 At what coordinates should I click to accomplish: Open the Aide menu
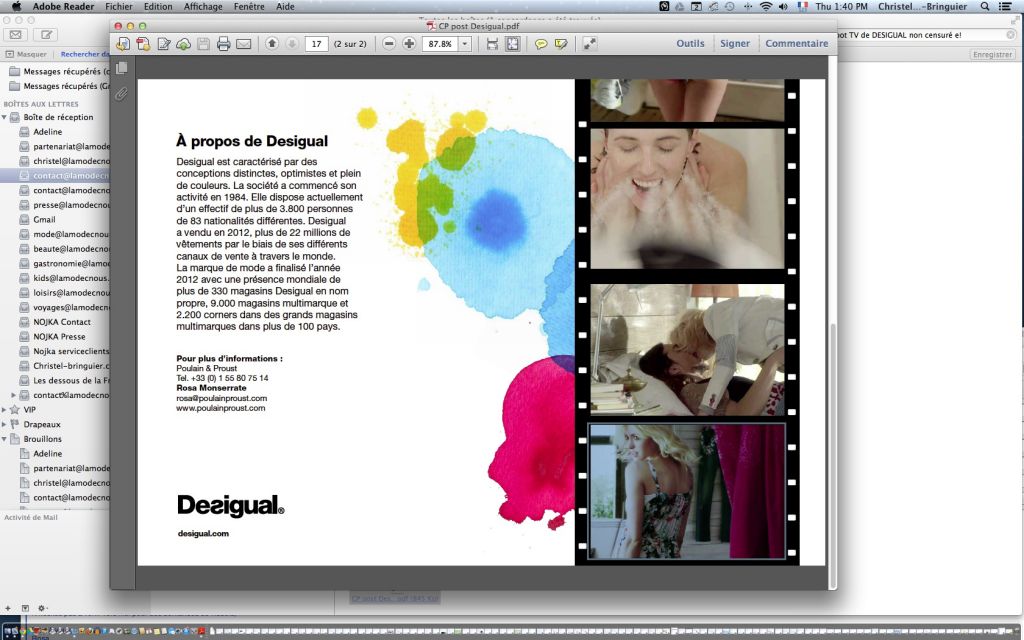pyautogui.click(x=285, y=7)
